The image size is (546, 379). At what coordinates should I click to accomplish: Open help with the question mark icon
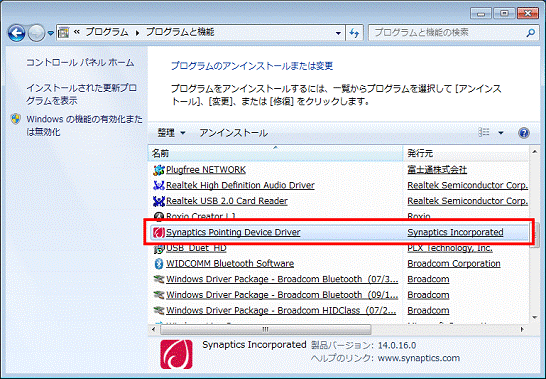[x=524, y=133]
